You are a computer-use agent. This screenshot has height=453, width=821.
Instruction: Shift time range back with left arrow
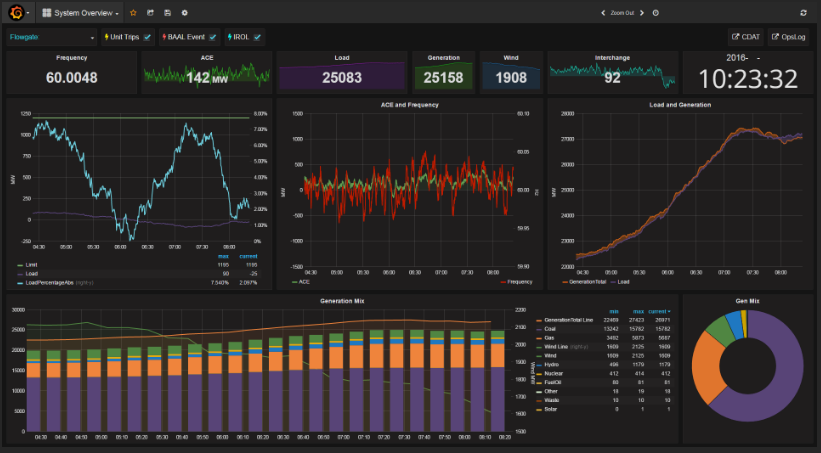[x=602, y=13]
